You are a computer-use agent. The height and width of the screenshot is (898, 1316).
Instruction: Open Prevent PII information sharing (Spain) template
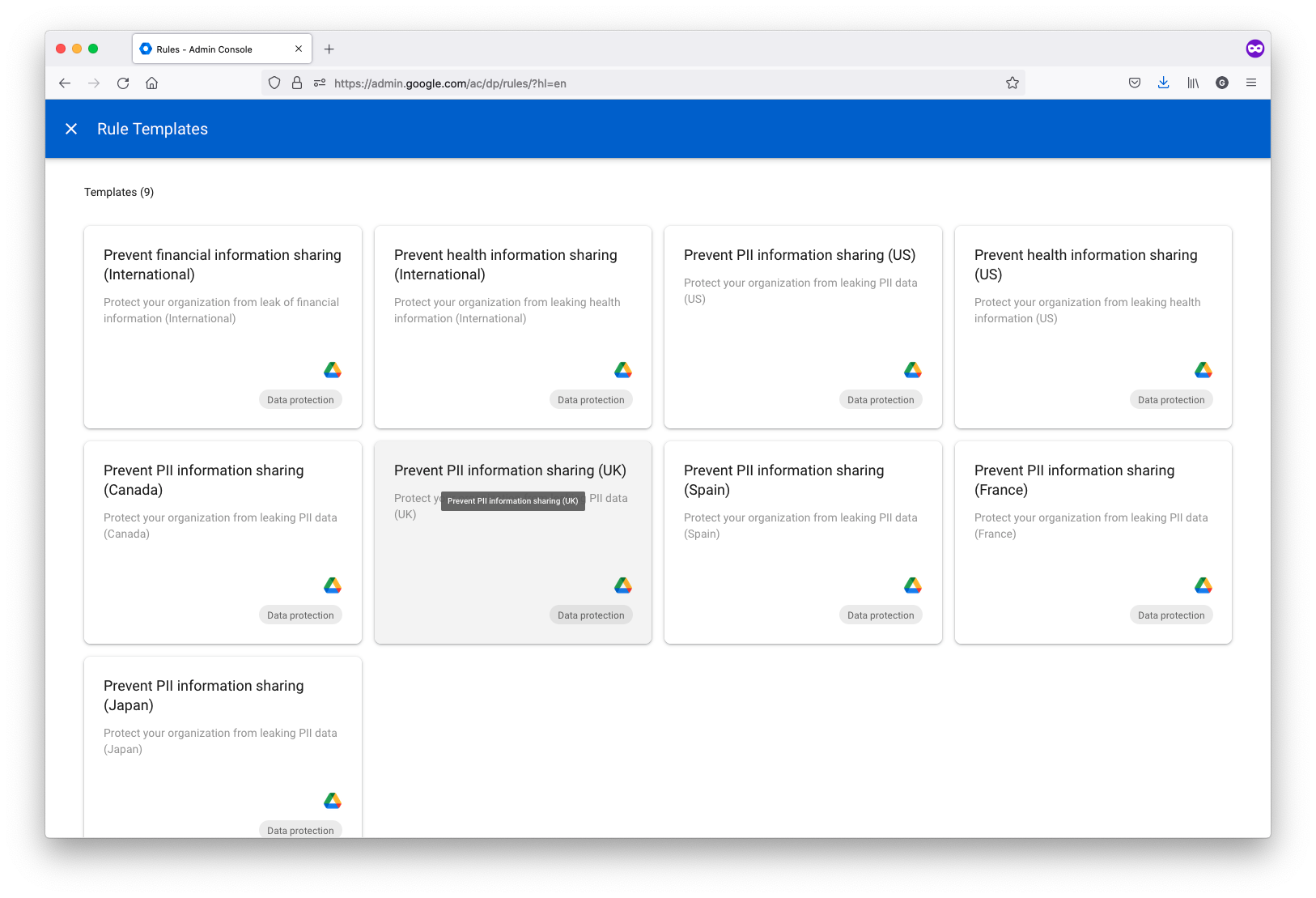tap(803, 543)
